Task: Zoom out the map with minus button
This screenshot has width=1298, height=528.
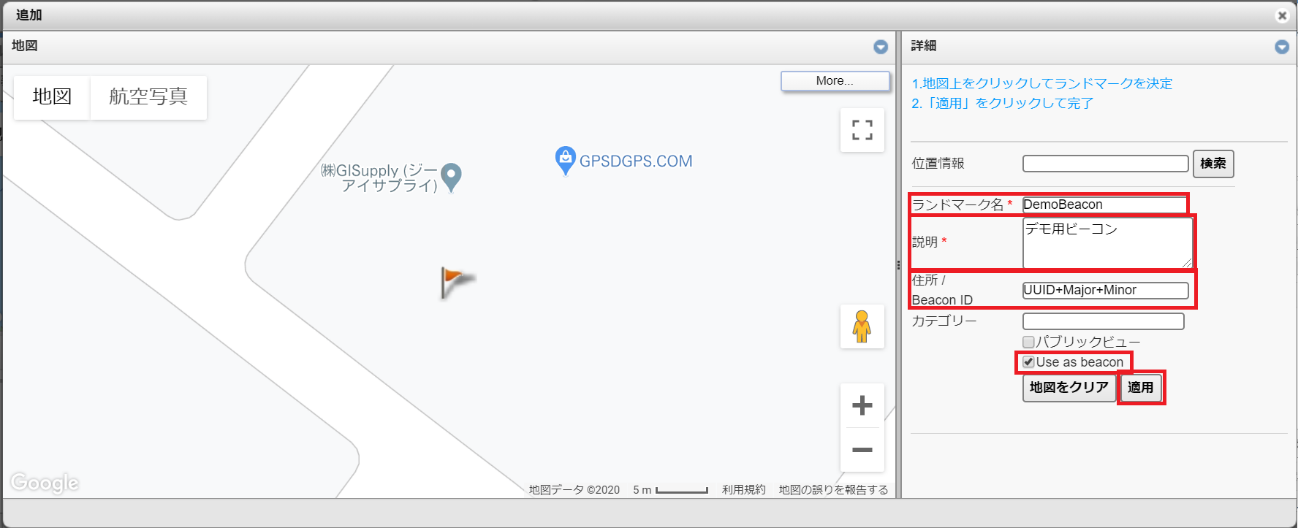Action: pyautogui.click(x=861, y=450)
